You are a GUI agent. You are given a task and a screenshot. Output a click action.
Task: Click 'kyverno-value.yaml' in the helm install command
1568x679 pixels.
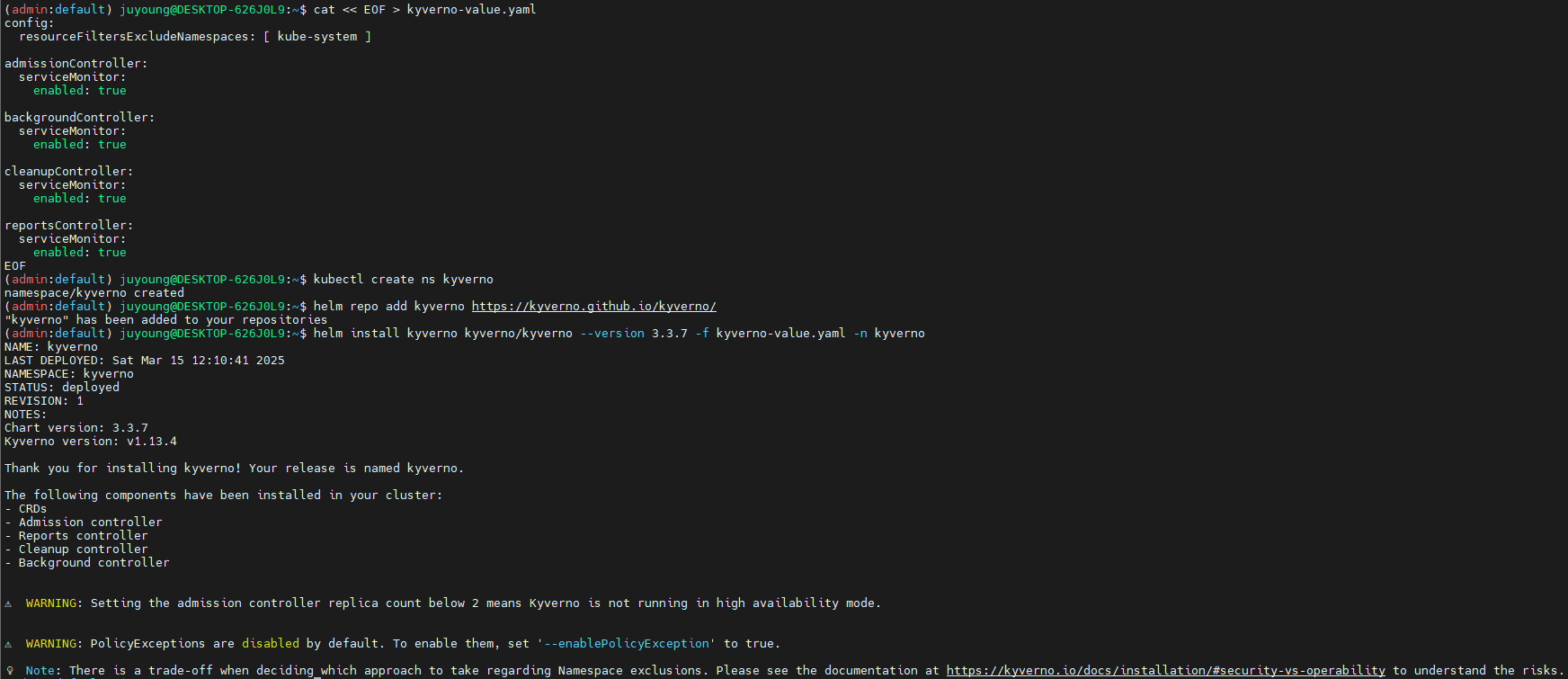point(780,334)
